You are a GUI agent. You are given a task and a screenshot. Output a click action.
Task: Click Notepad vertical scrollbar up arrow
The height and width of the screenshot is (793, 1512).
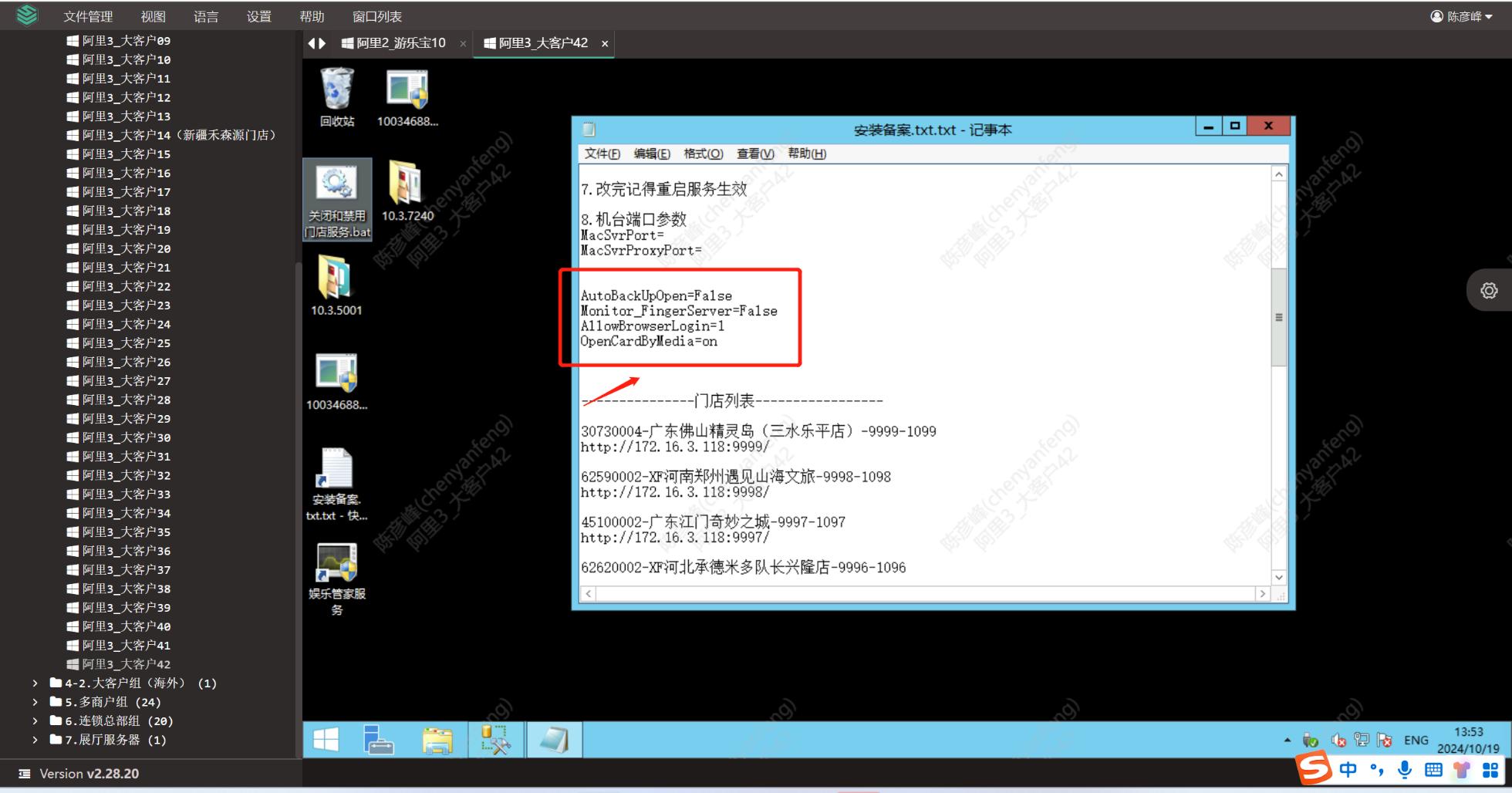click(x=1279, y=174)
